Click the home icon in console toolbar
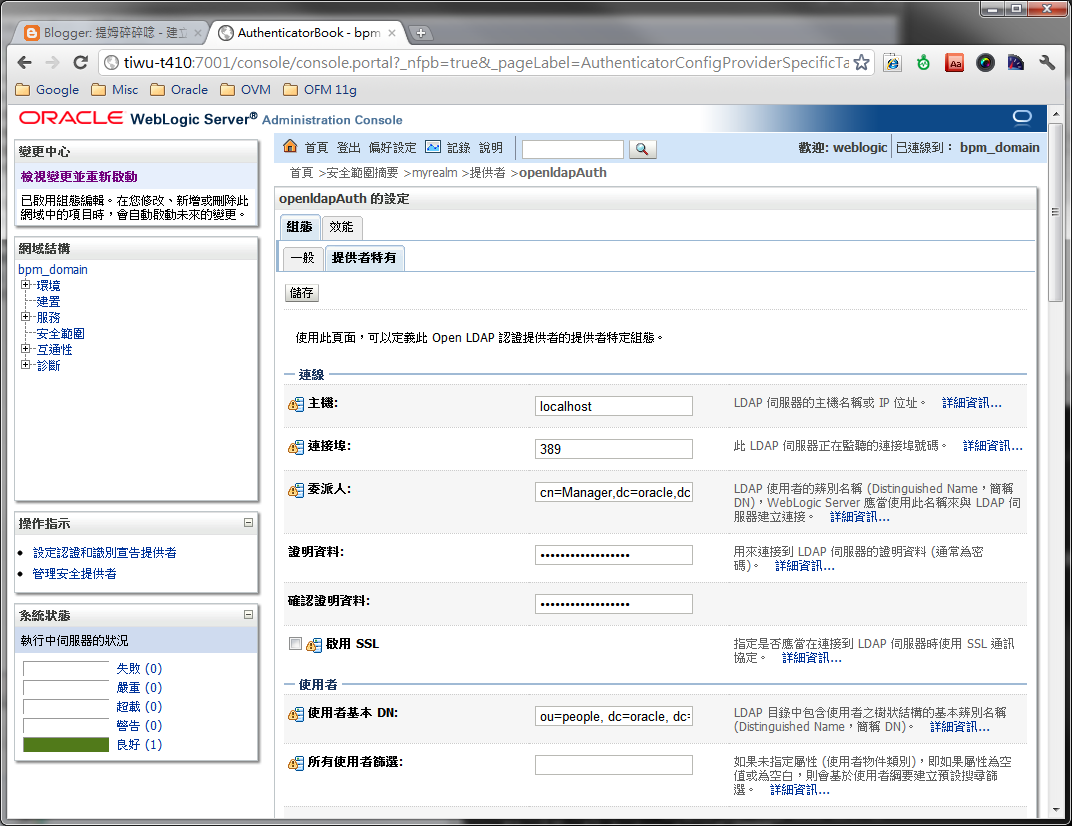The width and height of the screenshot is (1072, 826). 290,146
